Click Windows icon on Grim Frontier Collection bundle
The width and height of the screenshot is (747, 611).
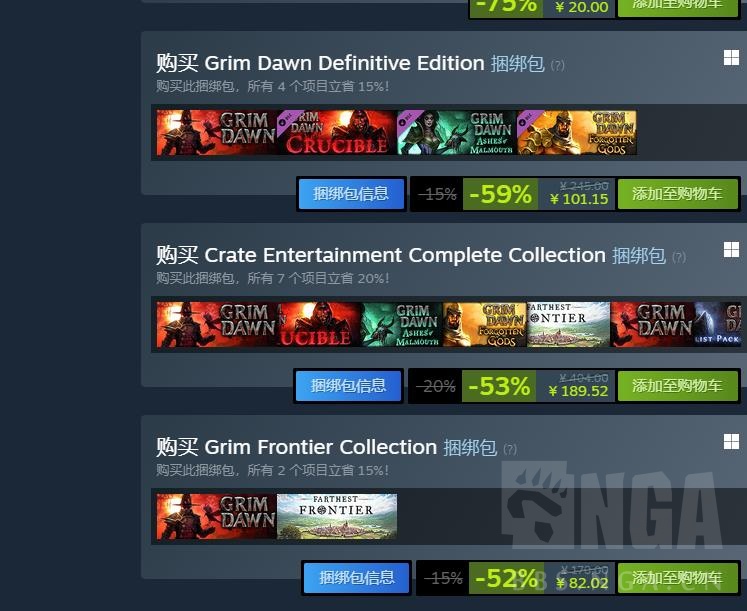[731, 441]
